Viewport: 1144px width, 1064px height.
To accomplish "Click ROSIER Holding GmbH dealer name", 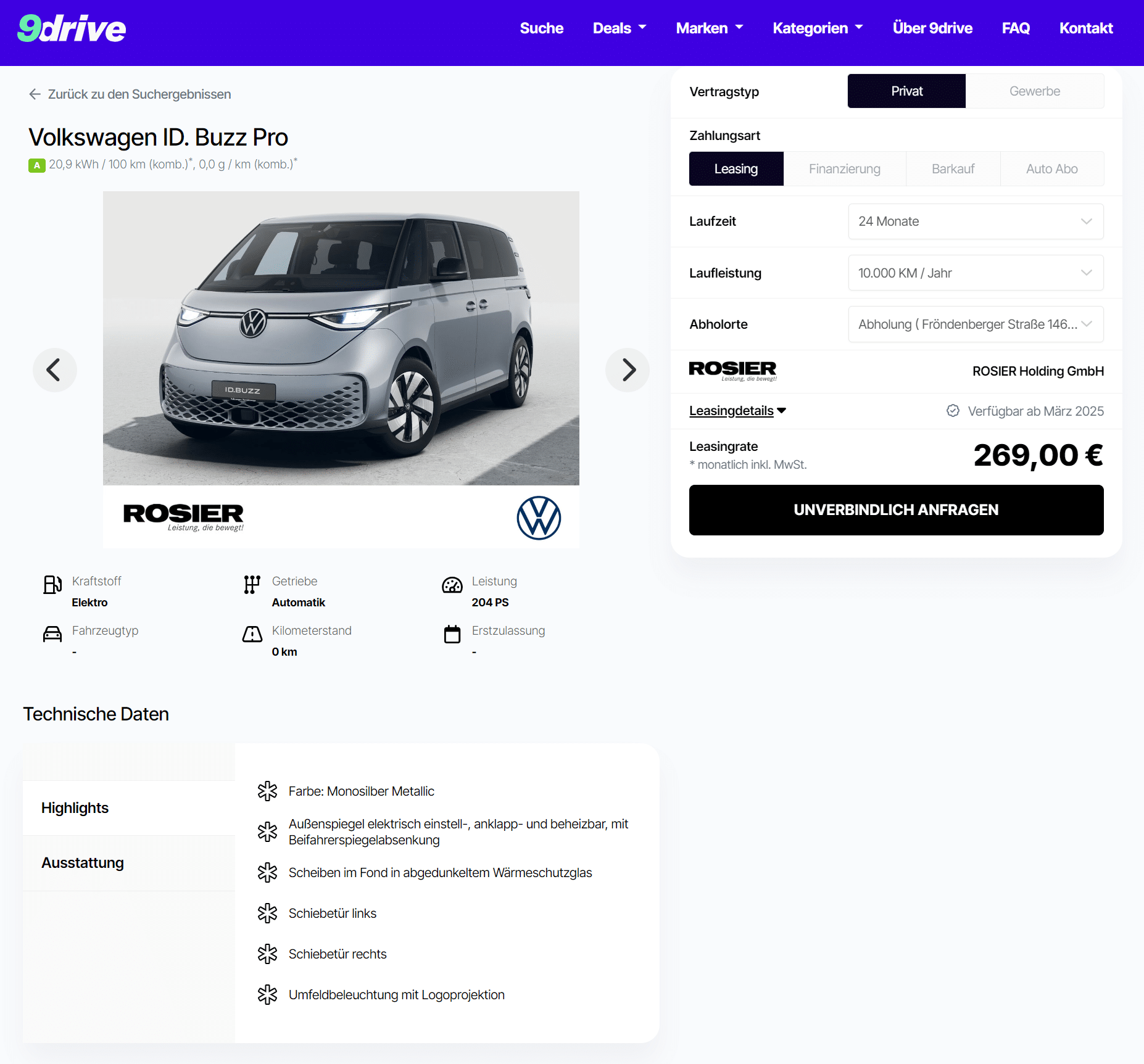I will pos(1038,371).
